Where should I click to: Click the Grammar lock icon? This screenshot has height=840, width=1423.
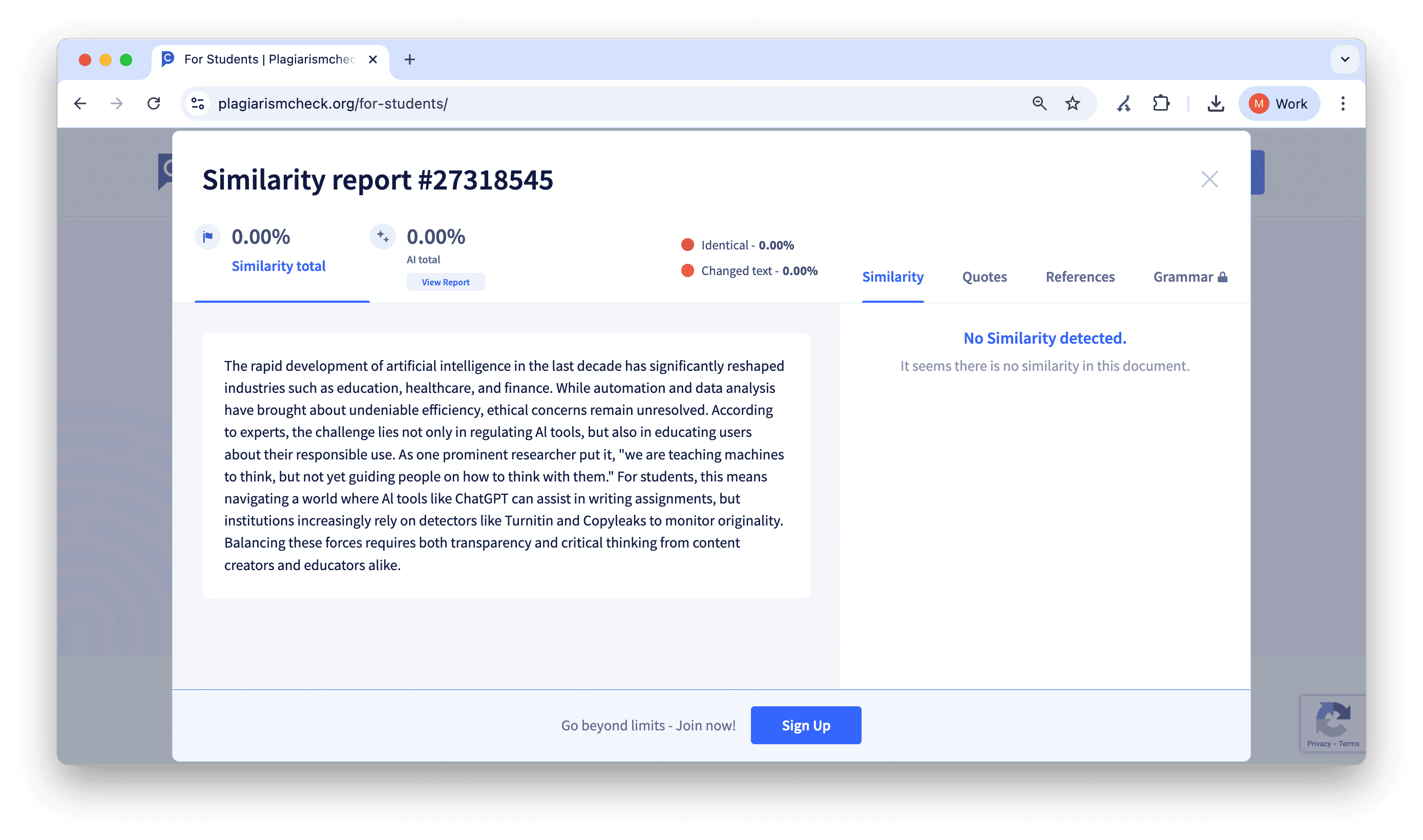[x=1223, y=277]
